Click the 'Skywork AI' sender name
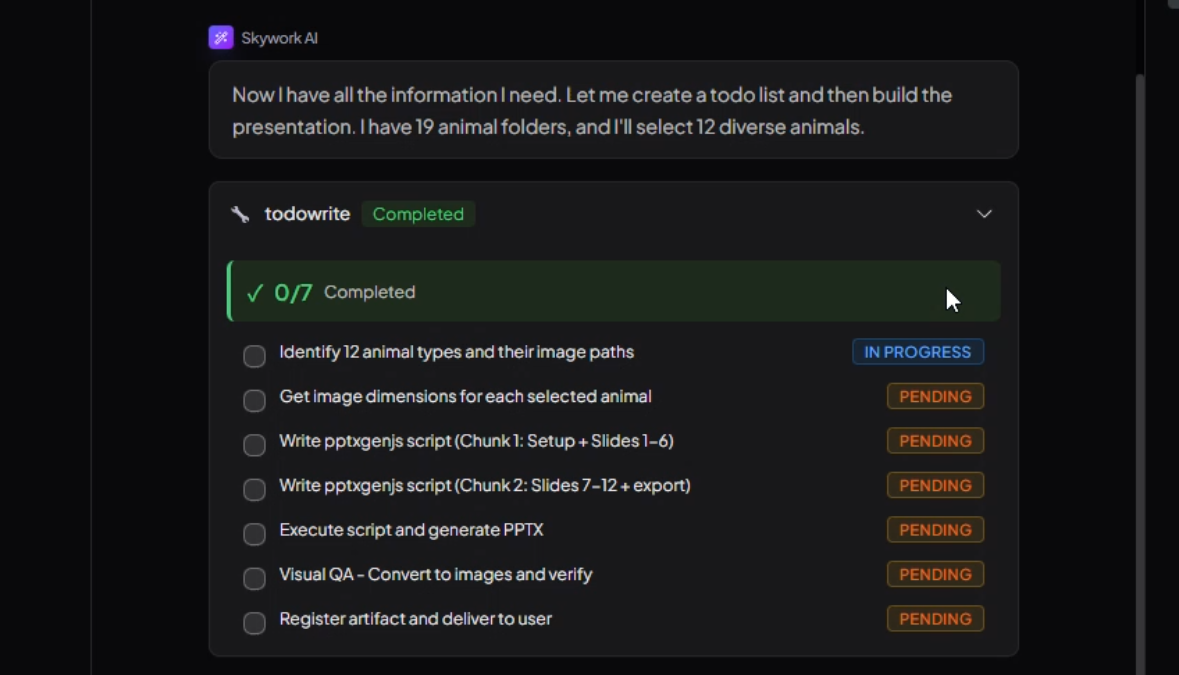The width and height of the screenshot is (1179, 675). pyautogui.click(x=279, y=38)
